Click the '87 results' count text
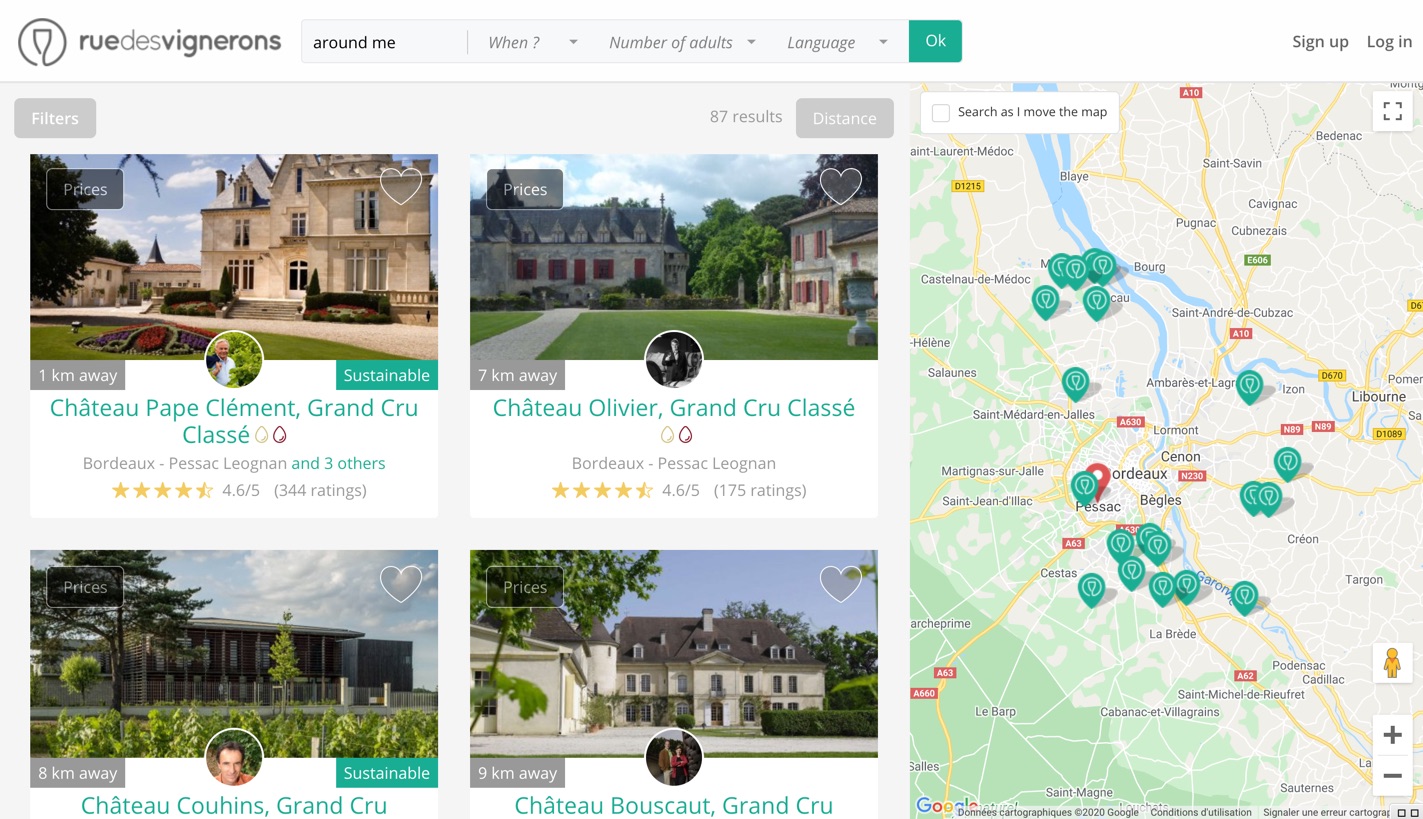The height and width of the screenshot is (819, 1423). (746, 116)
